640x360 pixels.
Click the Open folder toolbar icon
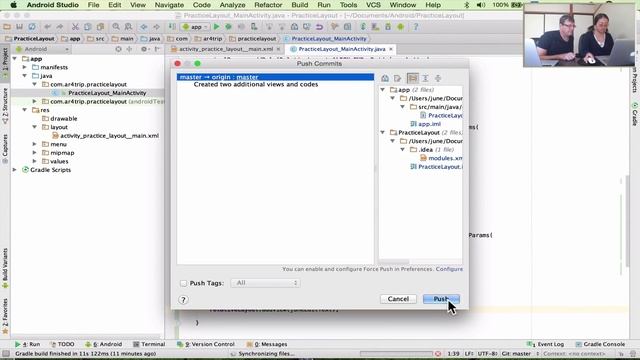(7, 27)
